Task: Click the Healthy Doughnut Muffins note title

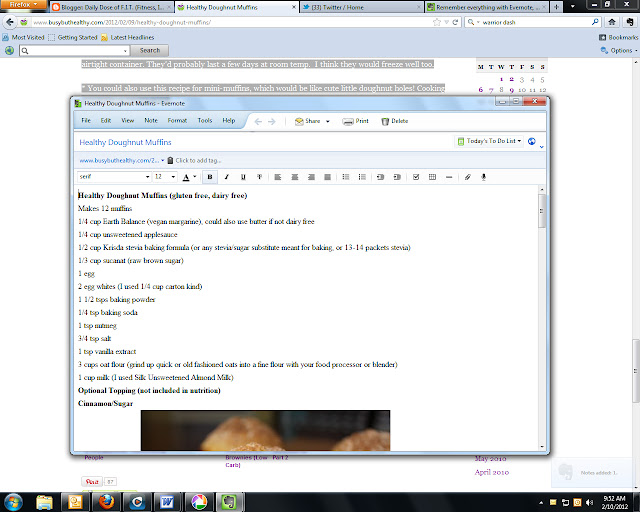Action: click(x=125, y=142)
